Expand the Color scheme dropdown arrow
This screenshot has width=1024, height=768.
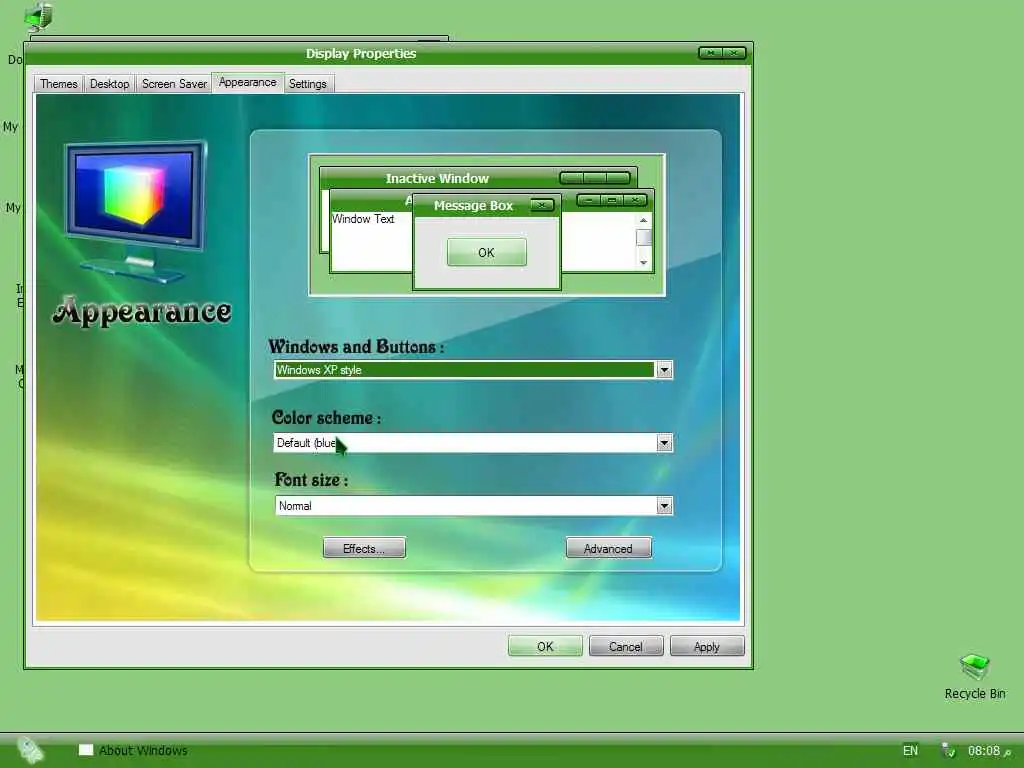click(664, 443)
